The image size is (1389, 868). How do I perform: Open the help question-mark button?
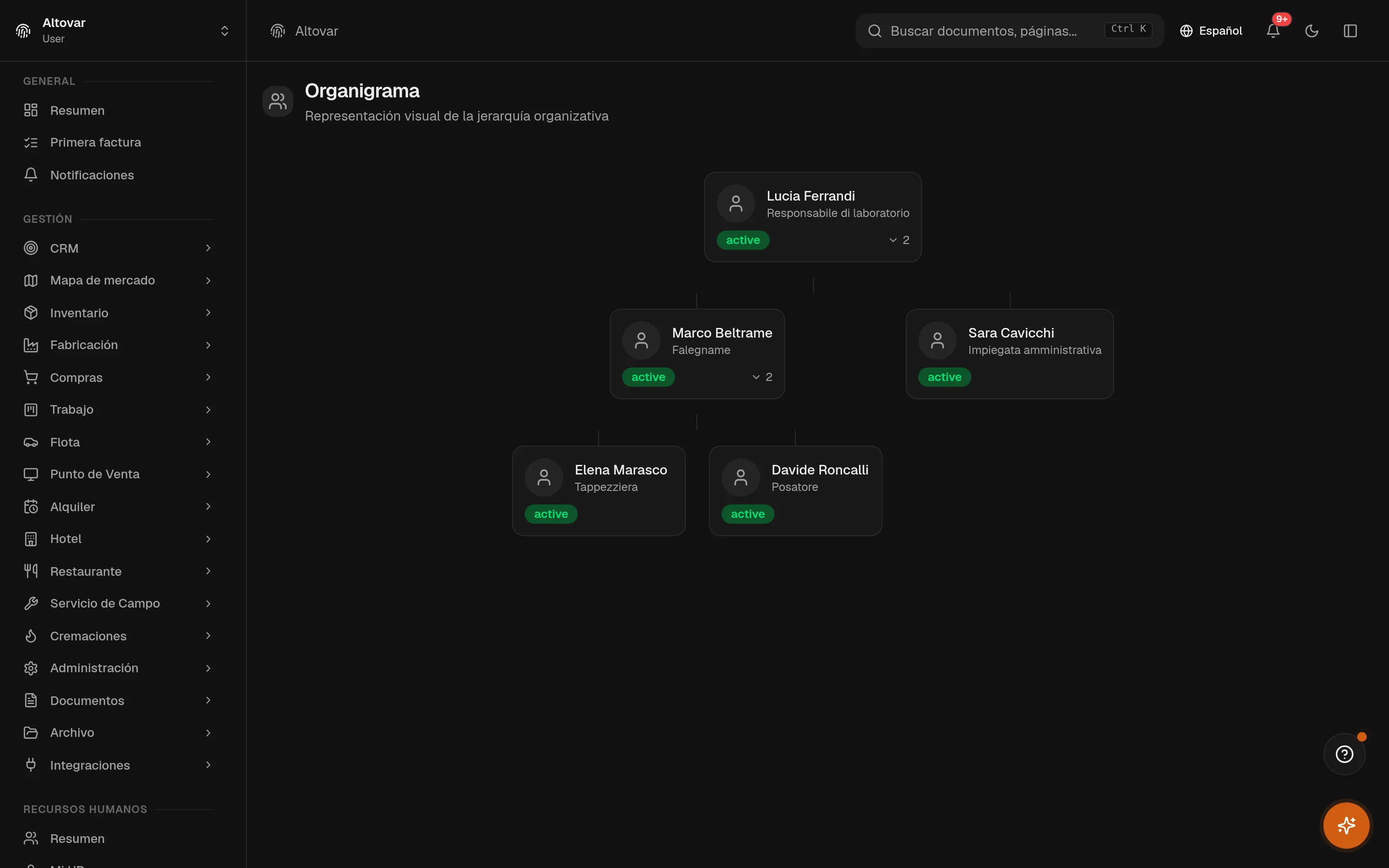point(1344,754)
